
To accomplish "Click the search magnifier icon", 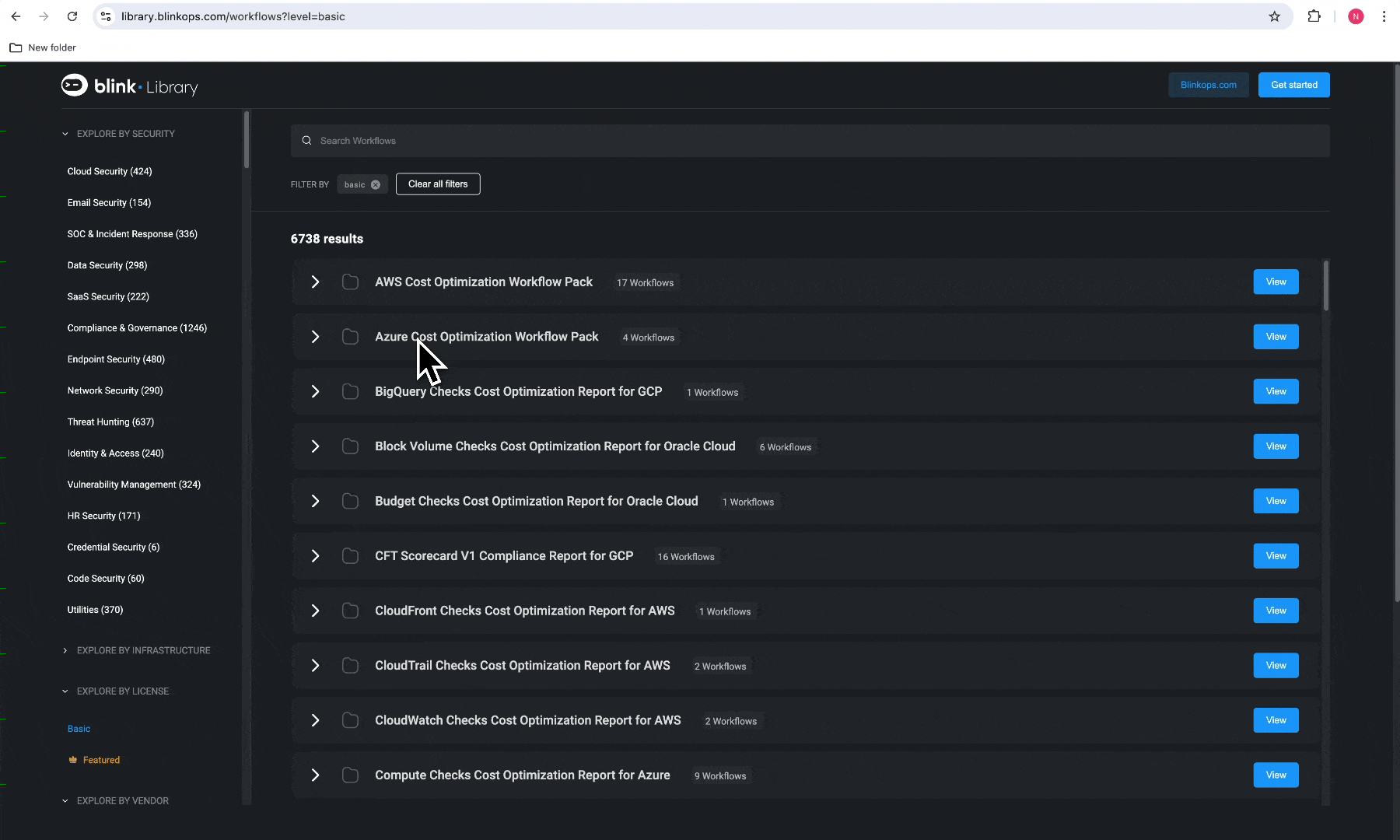I will 306,141.
